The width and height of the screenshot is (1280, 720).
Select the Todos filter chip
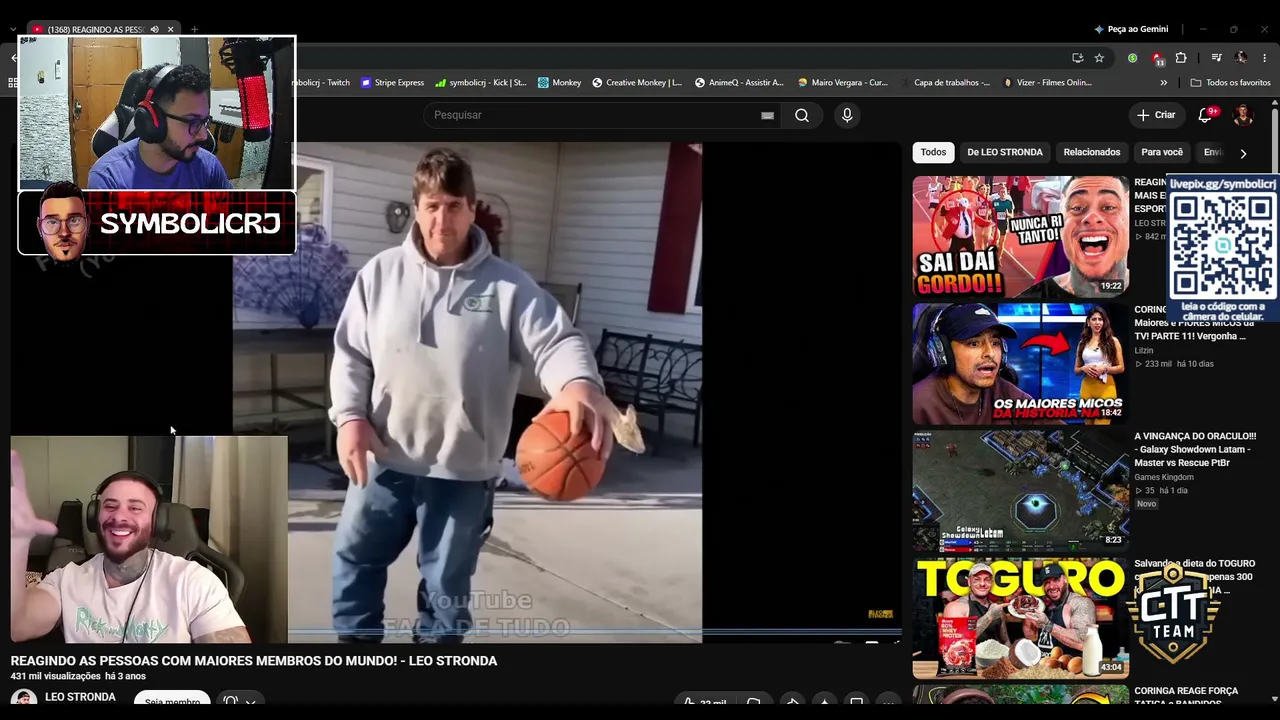pos(933,152)
